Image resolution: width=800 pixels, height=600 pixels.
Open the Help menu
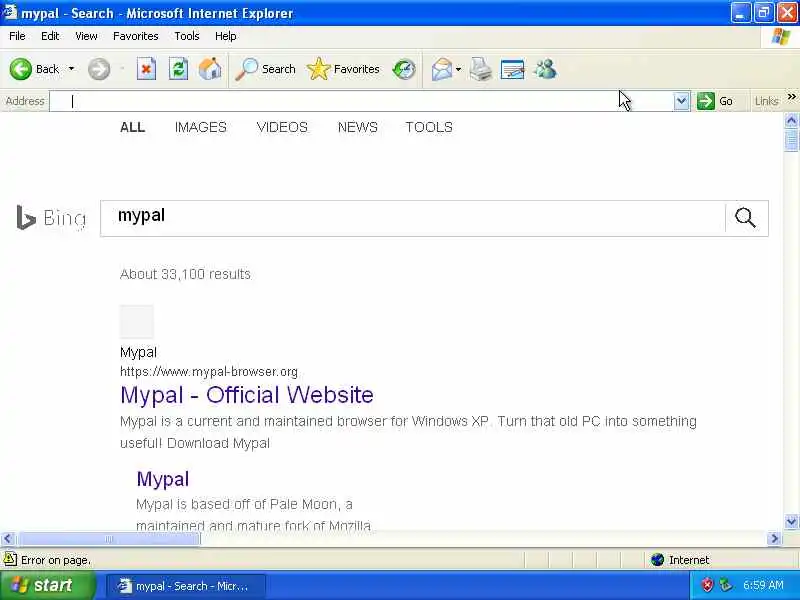click(x=226, y=36)
